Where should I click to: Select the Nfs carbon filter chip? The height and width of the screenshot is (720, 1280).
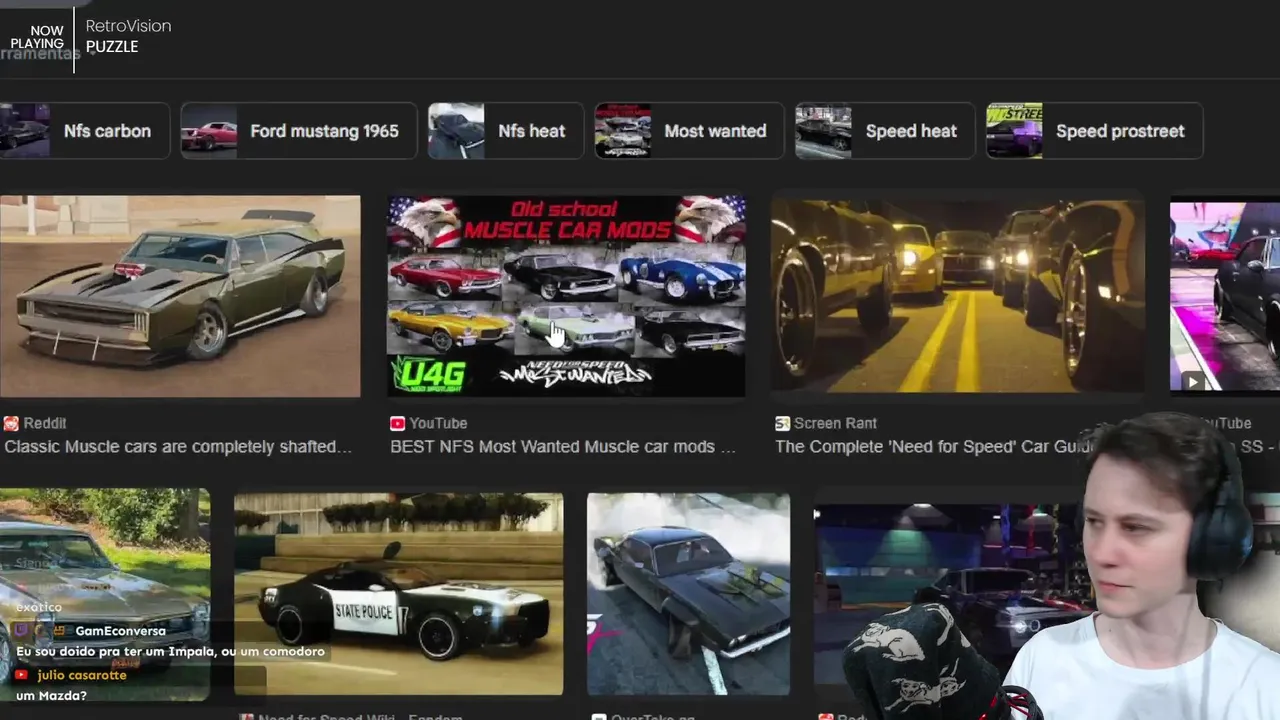click(83, 131)
